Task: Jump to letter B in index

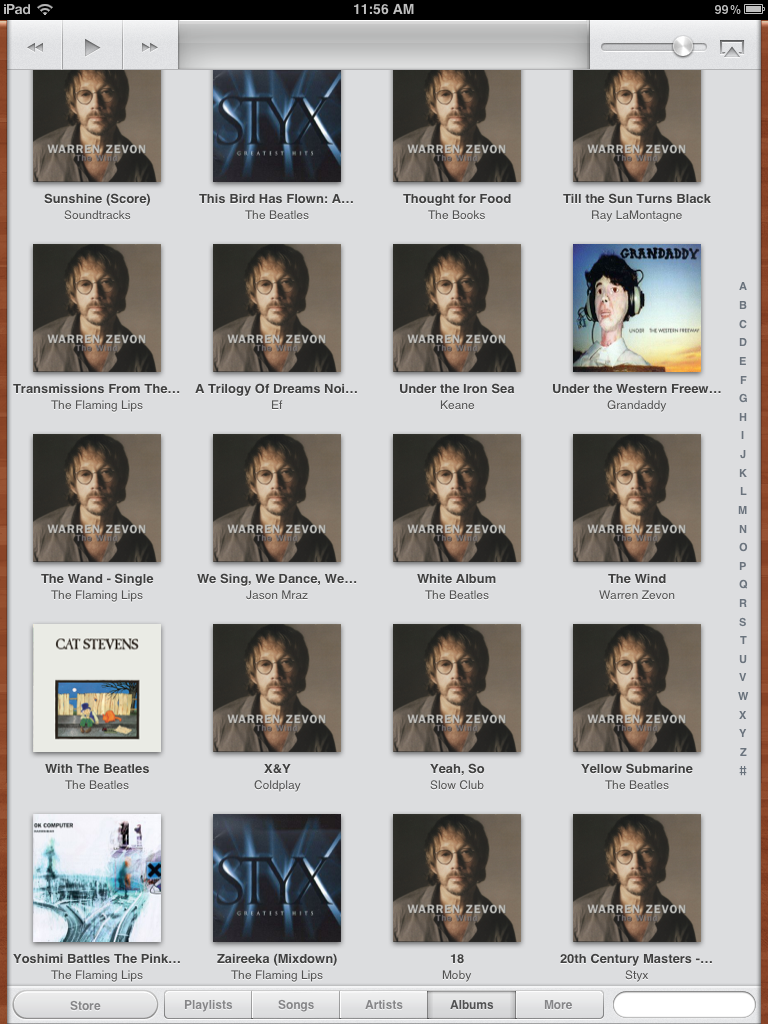Action: click(743, 305)
